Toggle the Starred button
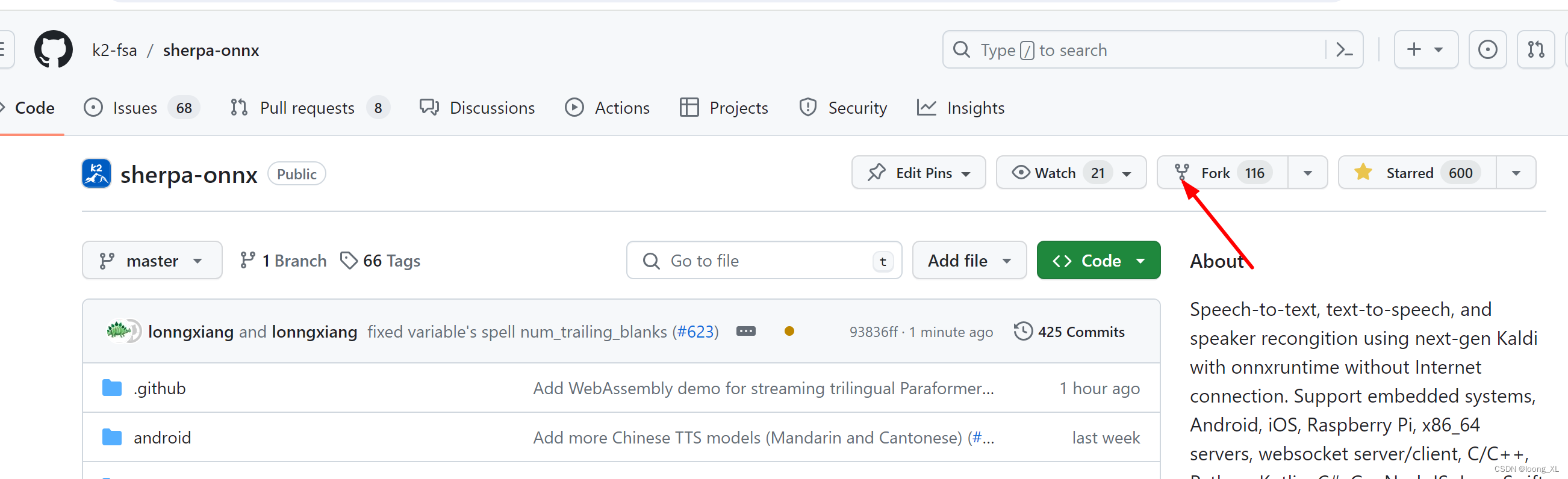The image size is (1568, 479). point(1417,173)
